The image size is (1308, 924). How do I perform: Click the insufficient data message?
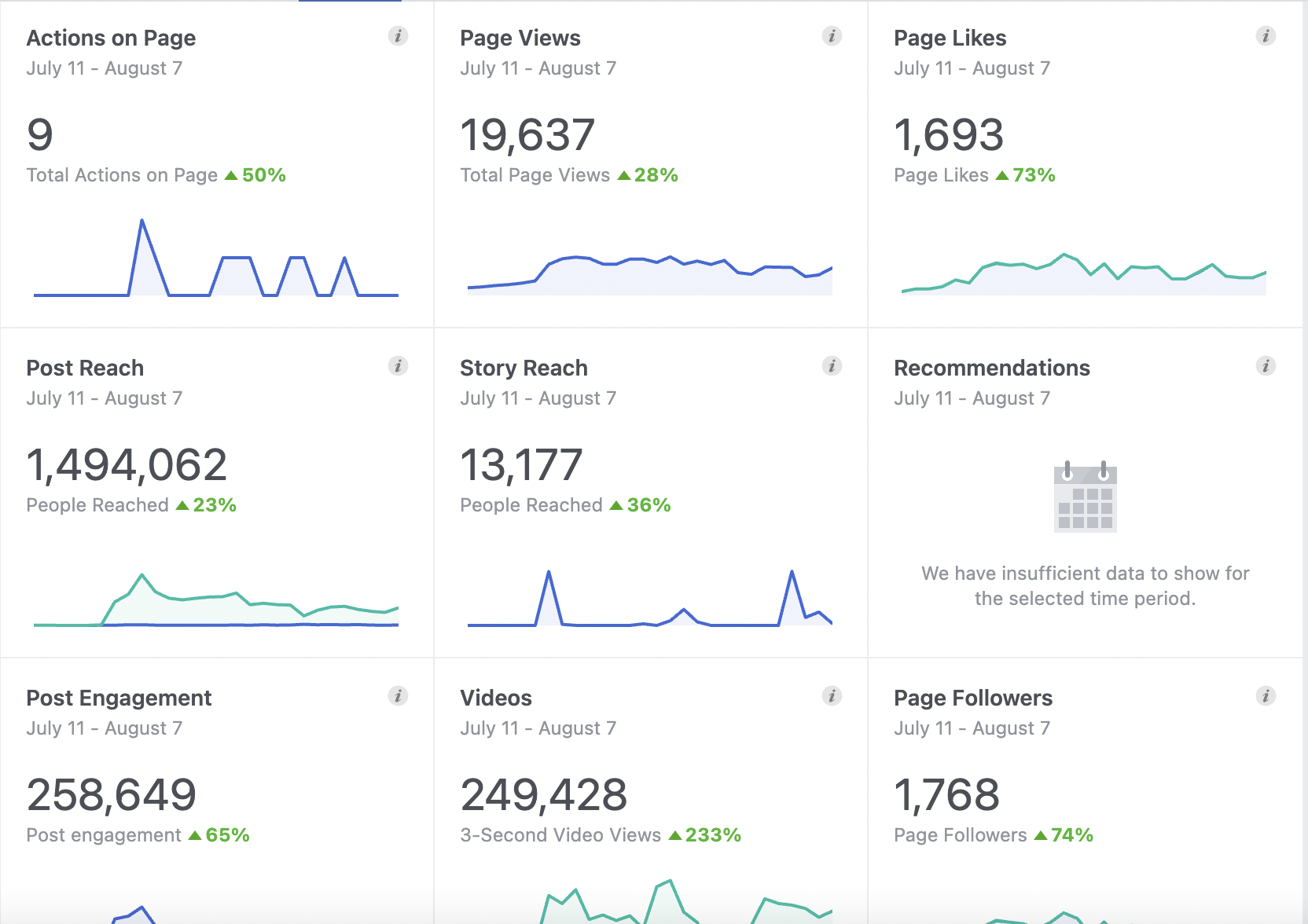[x=1086, y=586]
